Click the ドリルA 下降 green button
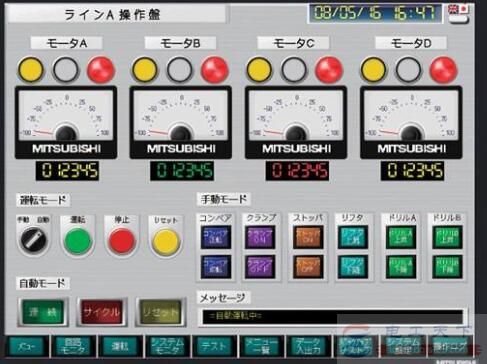This screenshot has width=487, height=364. [401, 267]
